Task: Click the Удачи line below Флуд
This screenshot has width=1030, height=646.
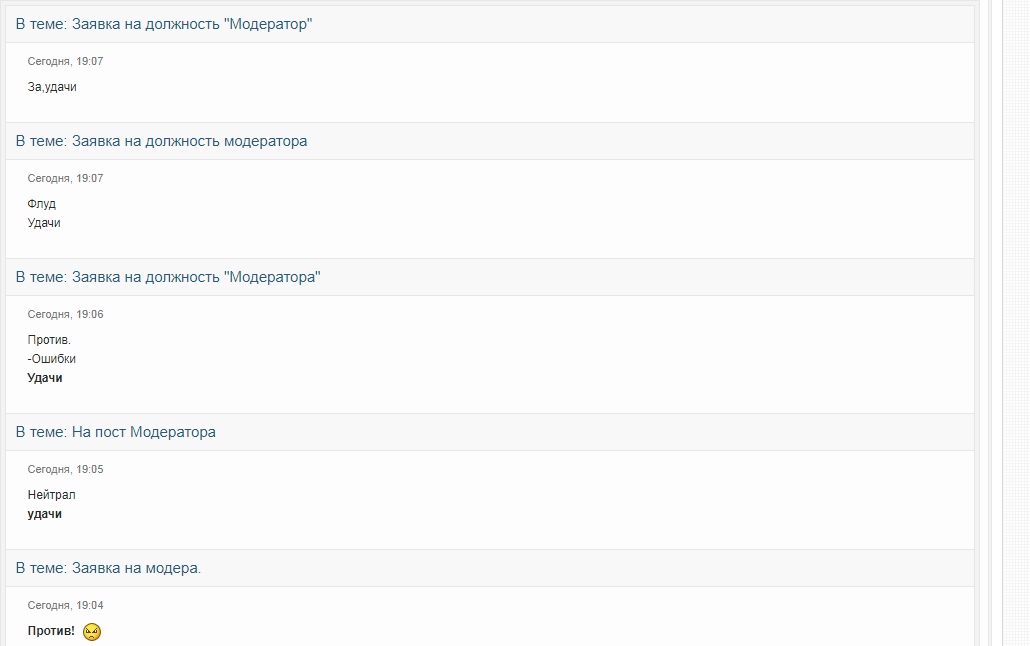Action: pos(44,223)
